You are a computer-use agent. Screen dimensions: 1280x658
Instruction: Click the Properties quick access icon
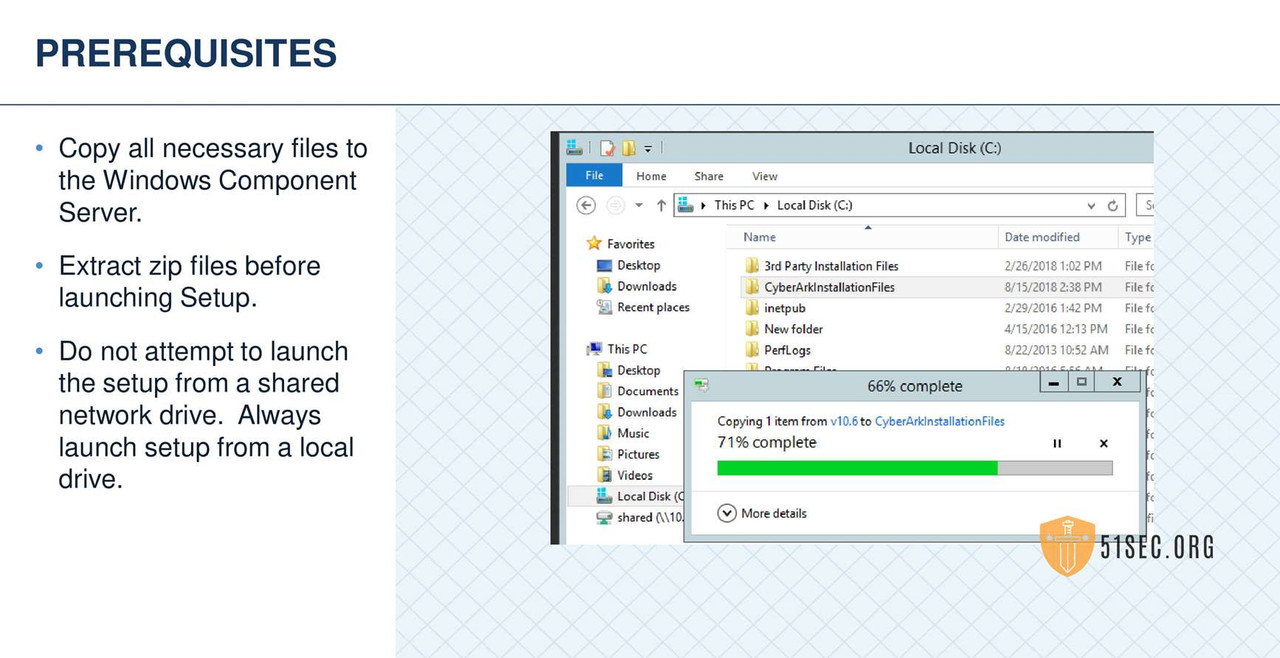click(x=607, y=148)
